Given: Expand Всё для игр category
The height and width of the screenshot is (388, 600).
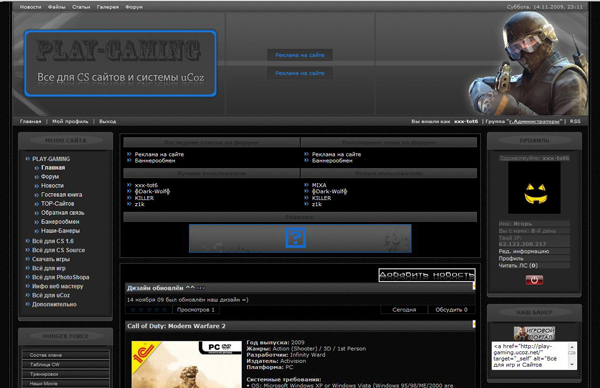Looking at the screenshot, I should [x=49, y=268].
